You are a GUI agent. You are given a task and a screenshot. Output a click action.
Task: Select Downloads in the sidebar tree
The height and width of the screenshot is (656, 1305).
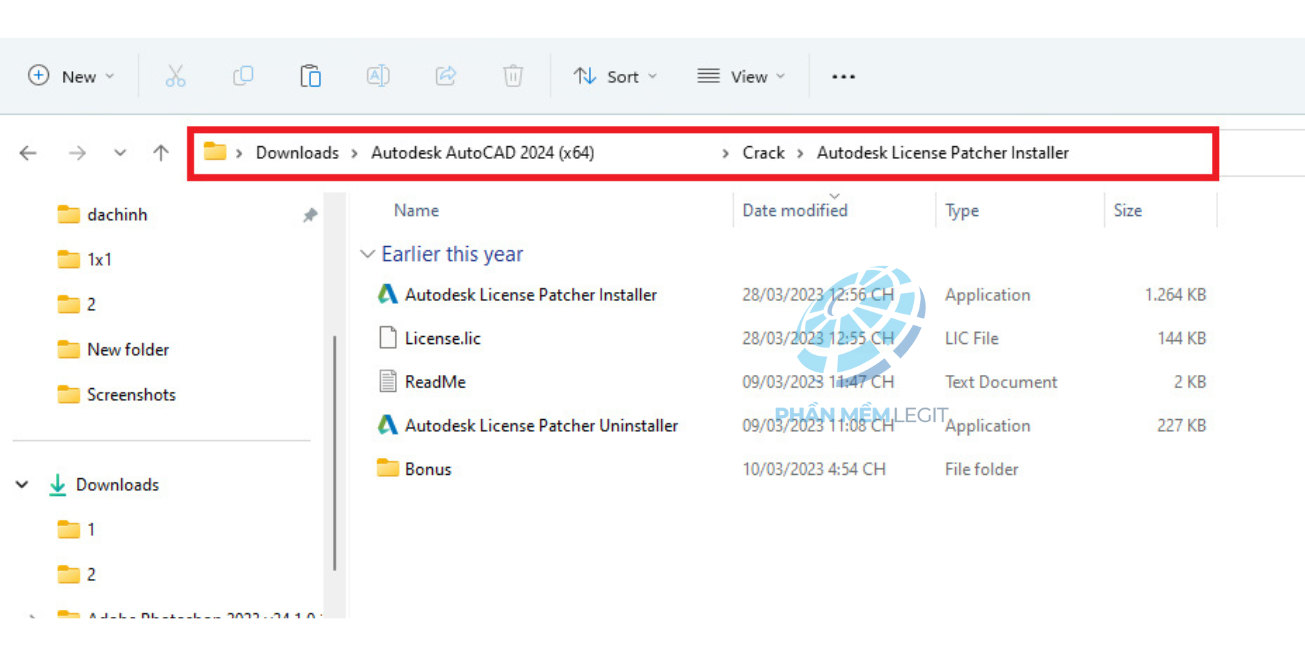pos(117,485)
